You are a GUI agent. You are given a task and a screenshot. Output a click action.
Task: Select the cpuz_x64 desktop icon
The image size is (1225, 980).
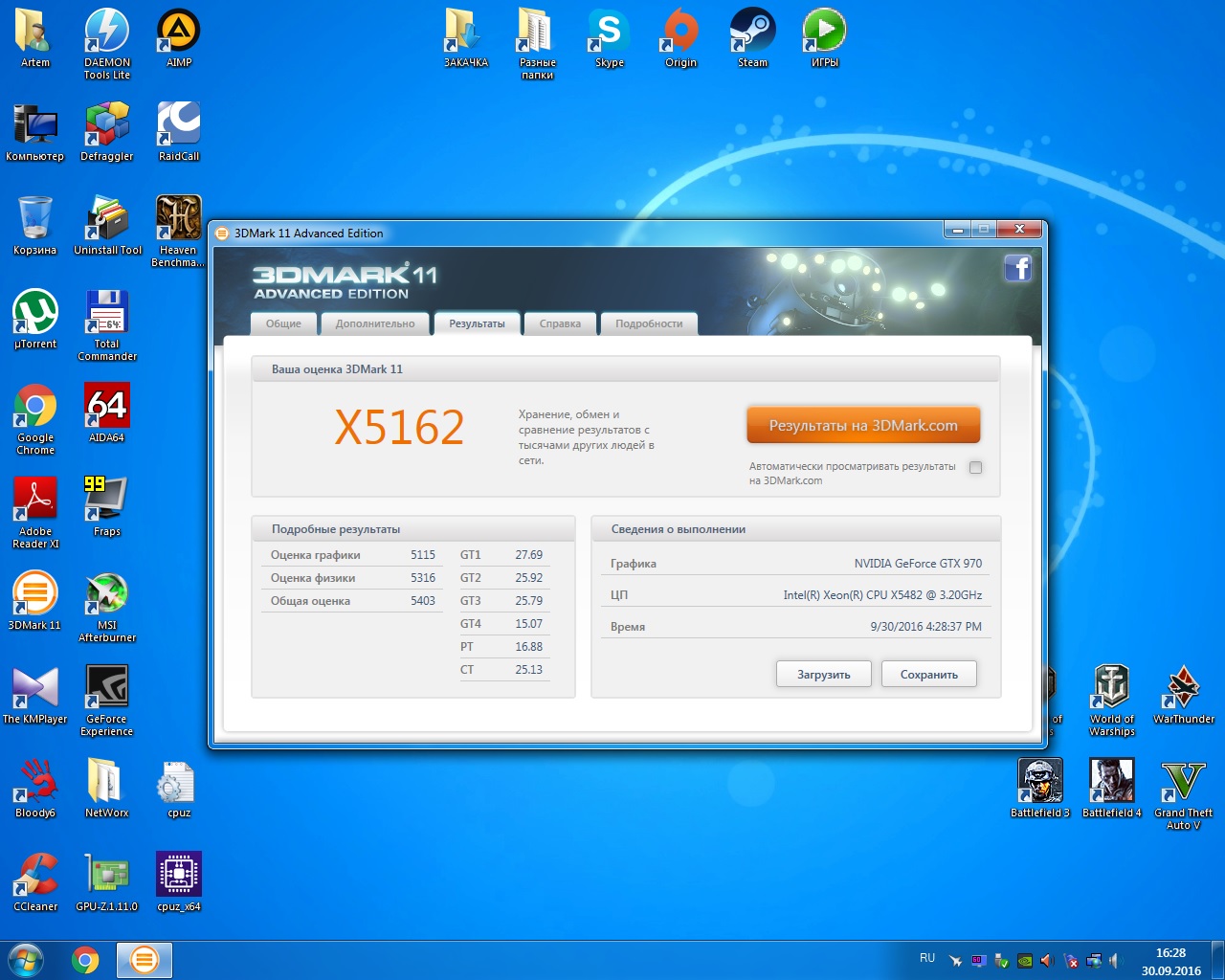click(179, 881)
